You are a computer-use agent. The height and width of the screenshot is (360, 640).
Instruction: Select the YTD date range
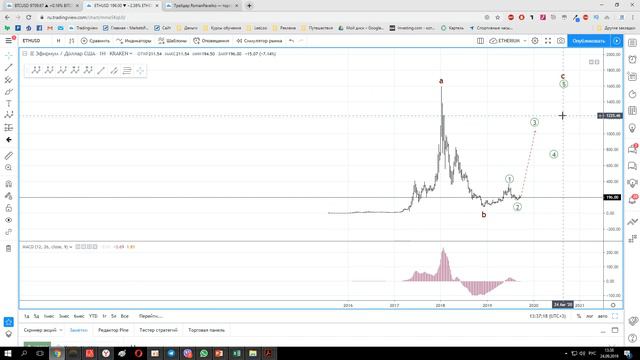point(93,316)
